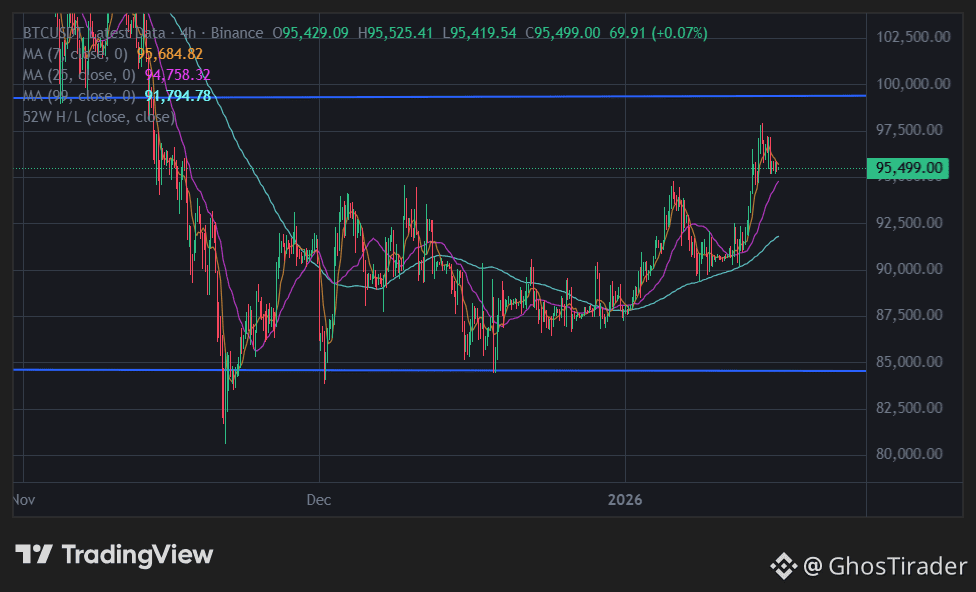Click the 87,500.00 price axis label
This screenshot has height=592, width=976.
click(909, 314)
